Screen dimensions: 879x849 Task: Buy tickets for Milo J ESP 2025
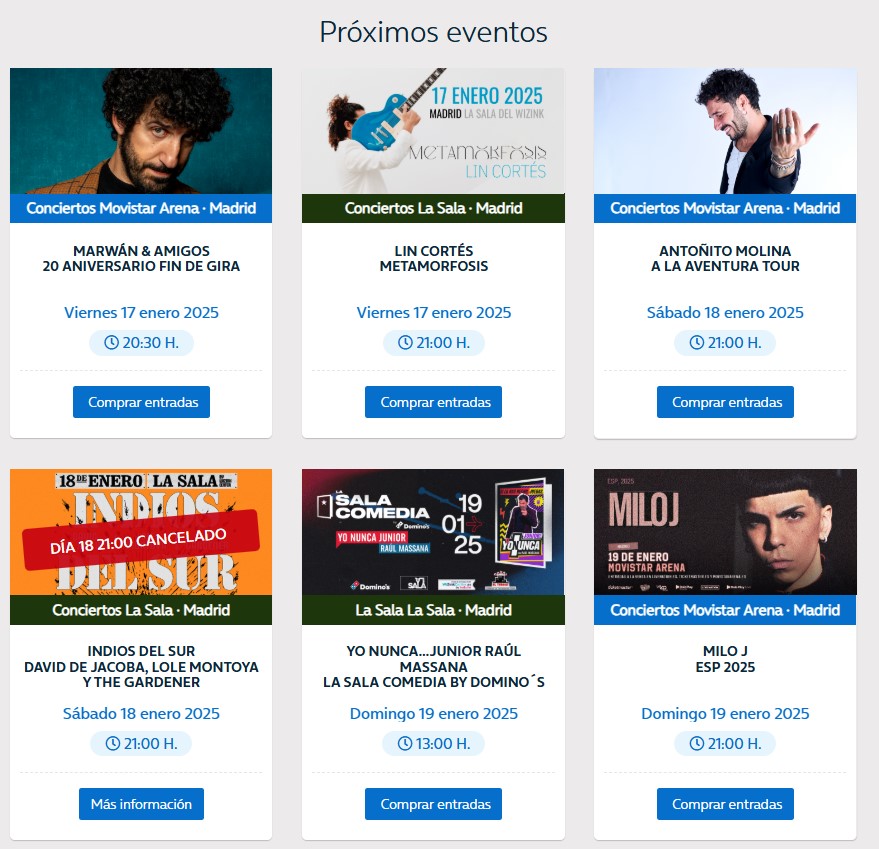click(x=725, y=804)
